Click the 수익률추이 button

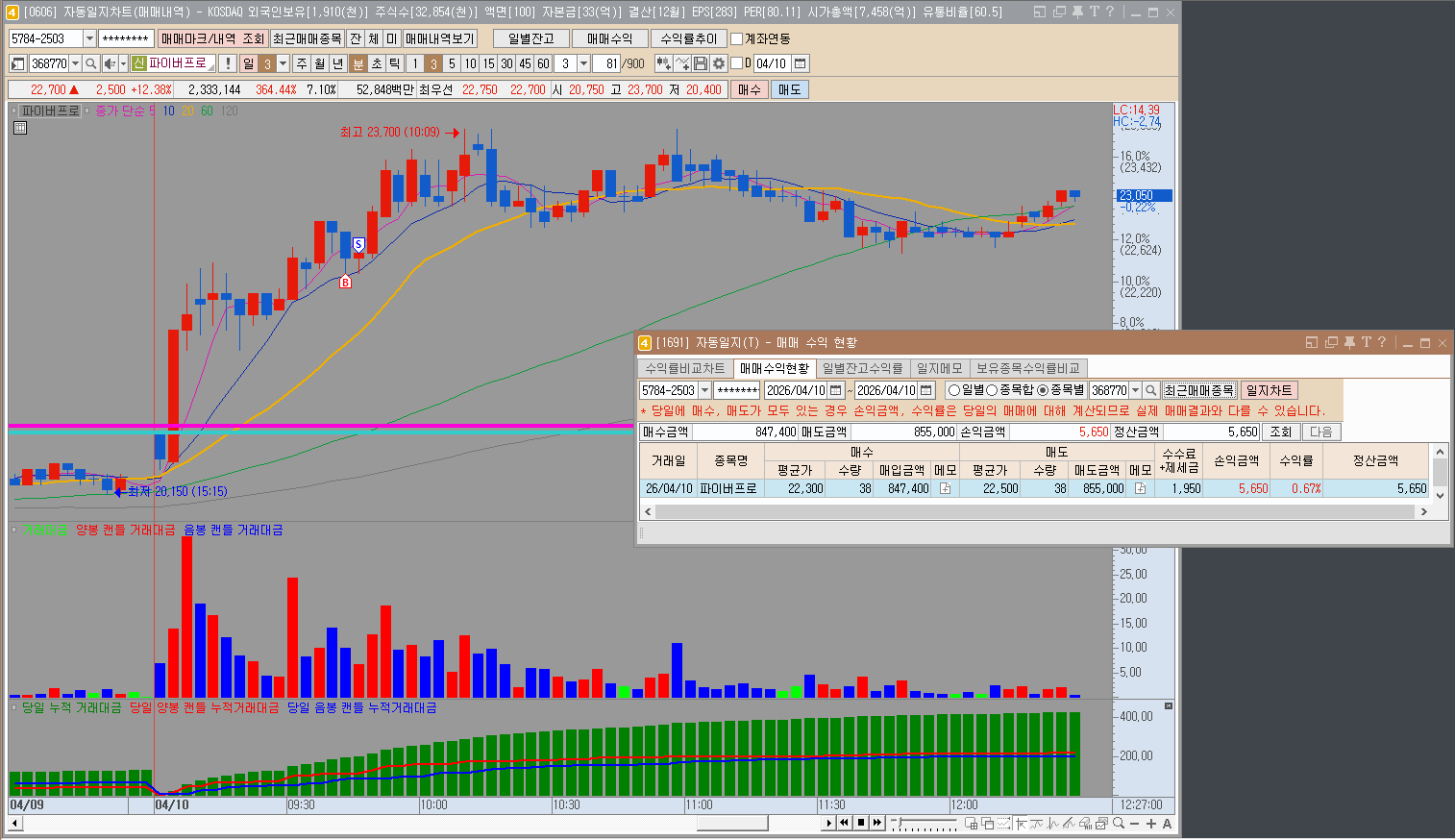pyautogui.click(x=689, y=38)
